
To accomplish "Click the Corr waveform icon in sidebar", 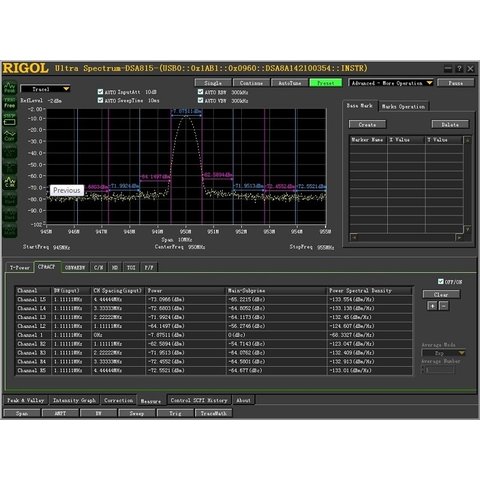I will click(10, 136).
